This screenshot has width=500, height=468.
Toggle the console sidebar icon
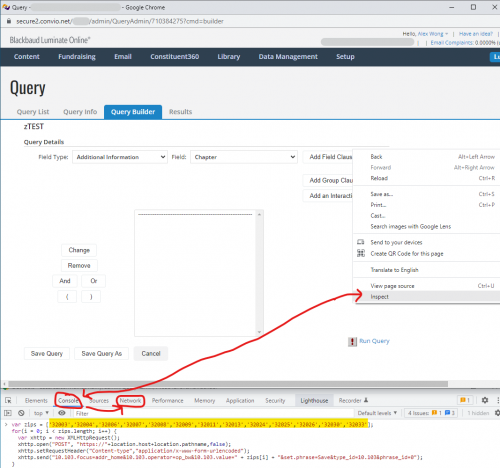pyautogui.click(x=8, y=413)
